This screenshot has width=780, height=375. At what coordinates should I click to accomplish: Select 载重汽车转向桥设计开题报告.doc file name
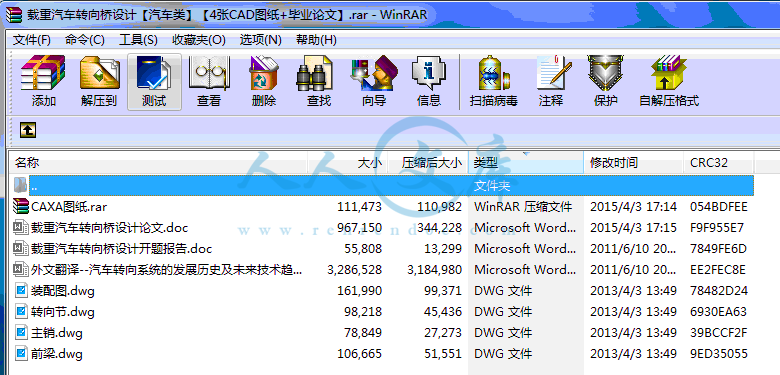122,249
